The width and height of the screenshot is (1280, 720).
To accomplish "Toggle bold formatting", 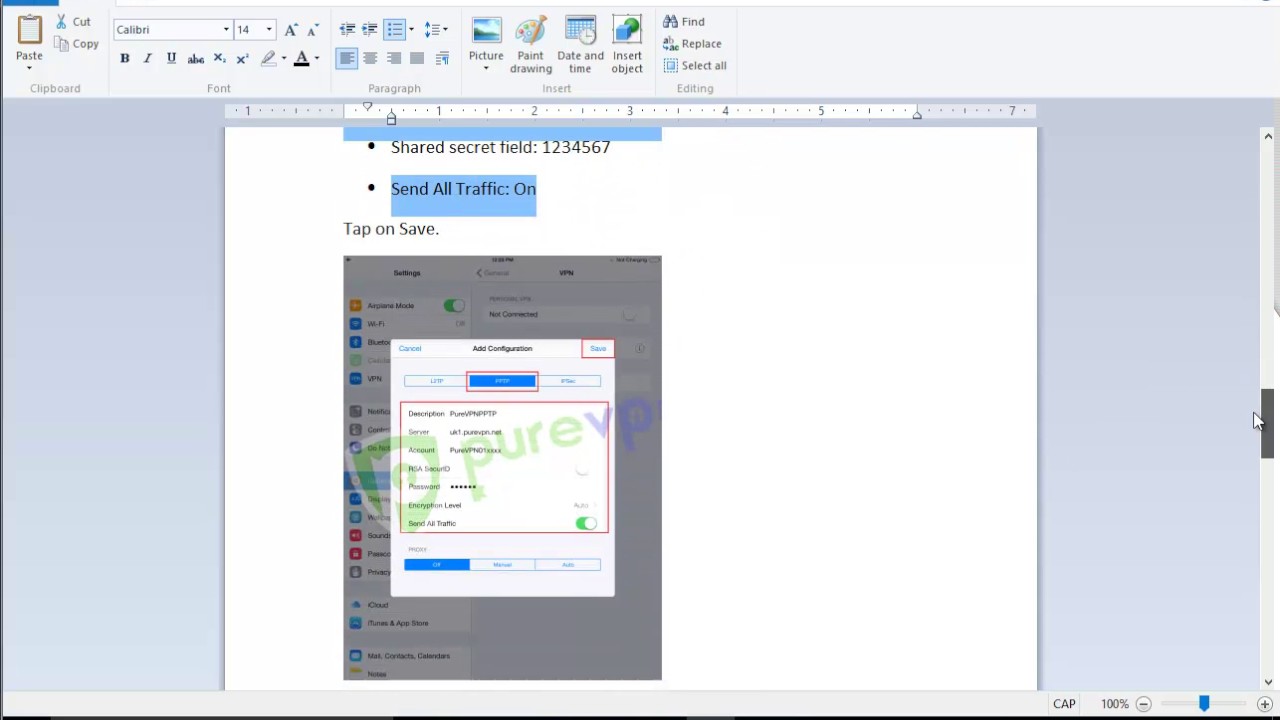I will click(125, 59).
